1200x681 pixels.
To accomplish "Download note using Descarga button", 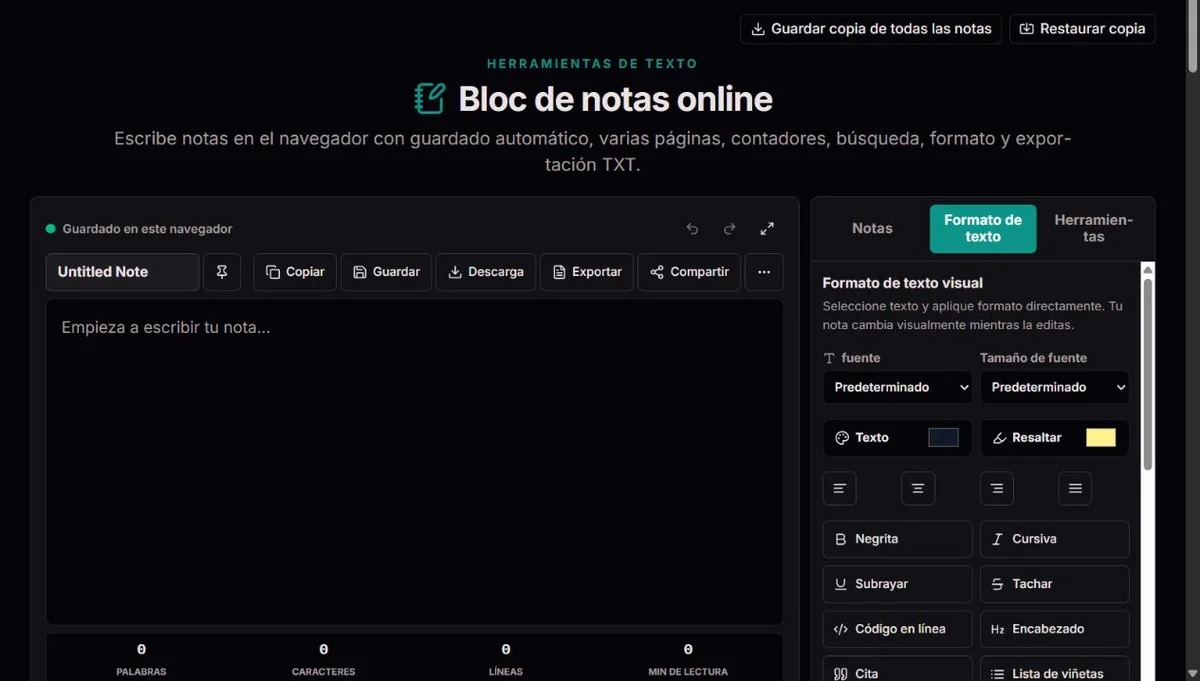I will (486, 272).
